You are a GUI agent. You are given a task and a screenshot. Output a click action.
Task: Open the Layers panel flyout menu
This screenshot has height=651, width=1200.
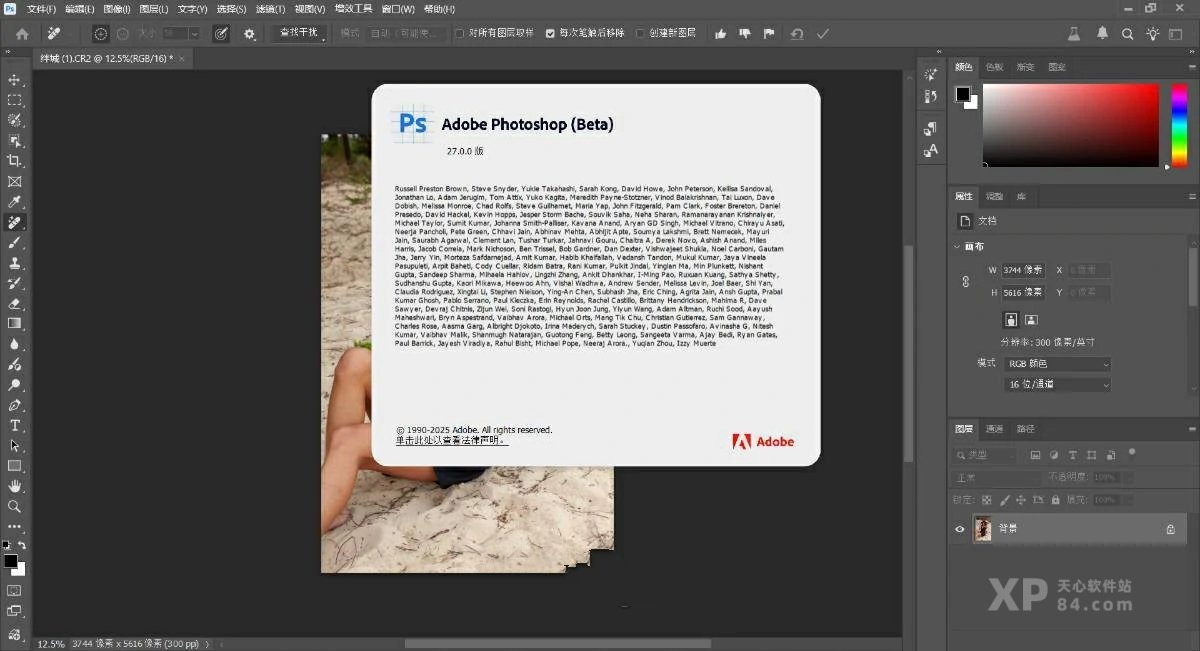point(1191,429)
